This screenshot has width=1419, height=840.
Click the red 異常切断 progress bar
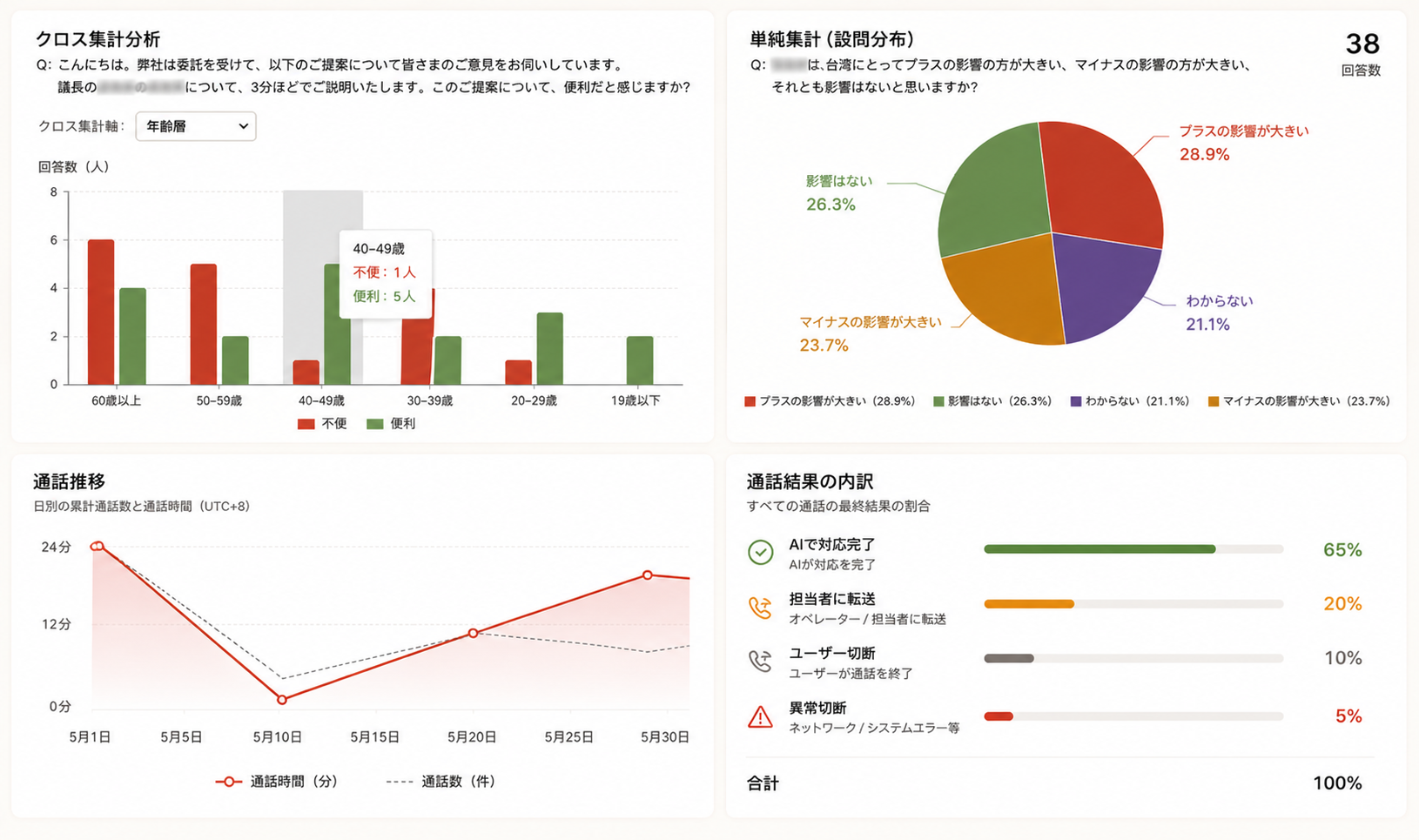pyautogui.click(x=999, y=716)
